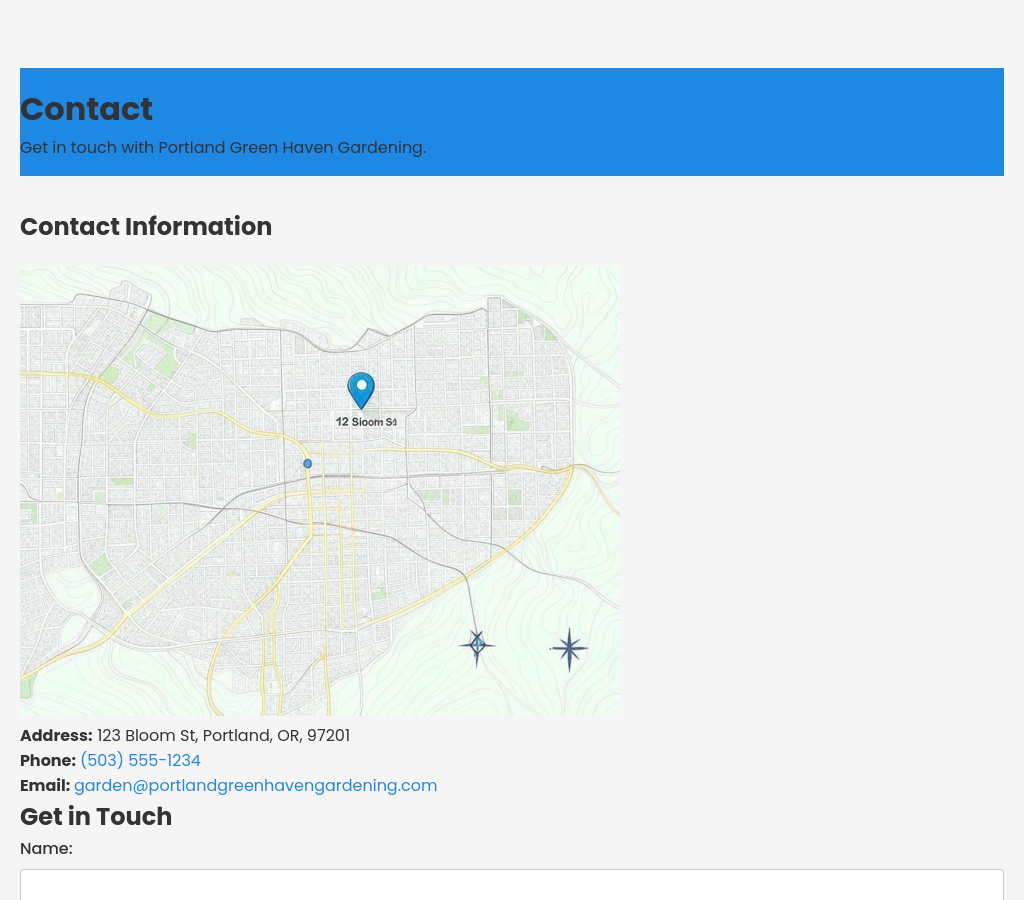Click the bold Email: label
Screen dimensions: 1024x900
tap(45, 785)
